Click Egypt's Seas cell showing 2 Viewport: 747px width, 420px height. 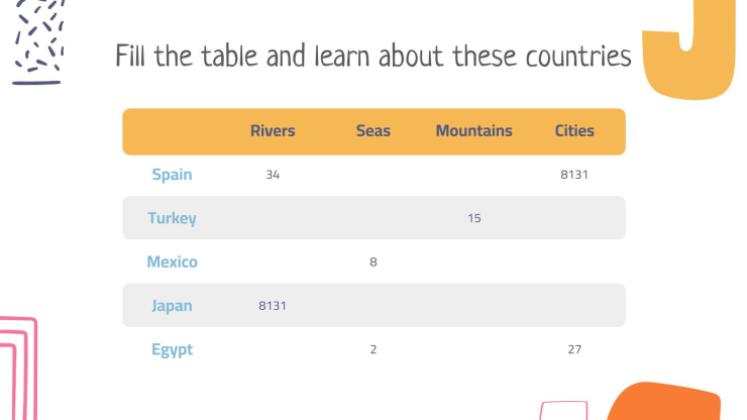point(373,350)
